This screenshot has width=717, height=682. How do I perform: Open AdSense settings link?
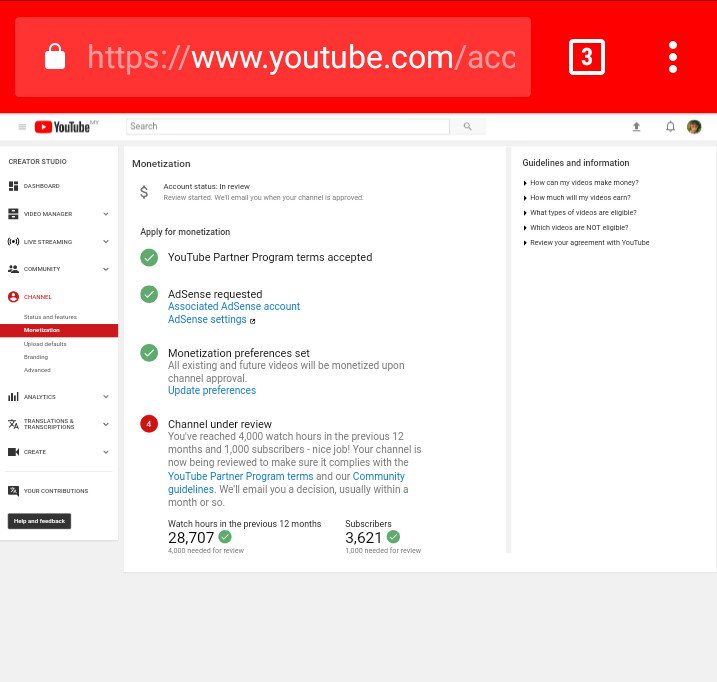(x=207, y=319)
